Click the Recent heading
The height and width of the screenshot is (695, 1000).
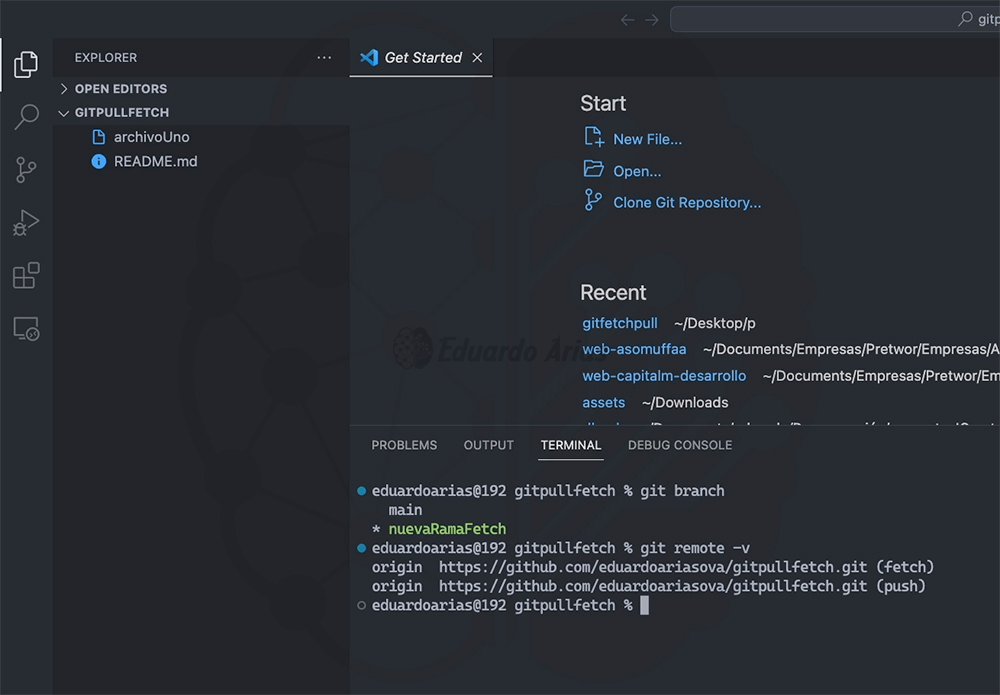click(613, 293)
